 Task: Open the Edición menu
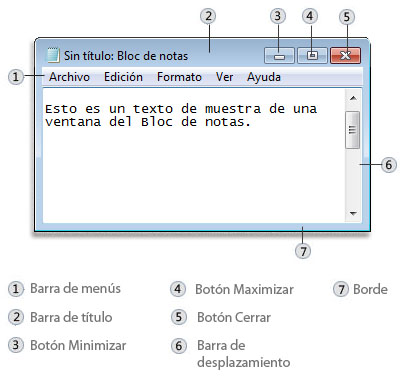pyautogui.click(x=123, y=77)
